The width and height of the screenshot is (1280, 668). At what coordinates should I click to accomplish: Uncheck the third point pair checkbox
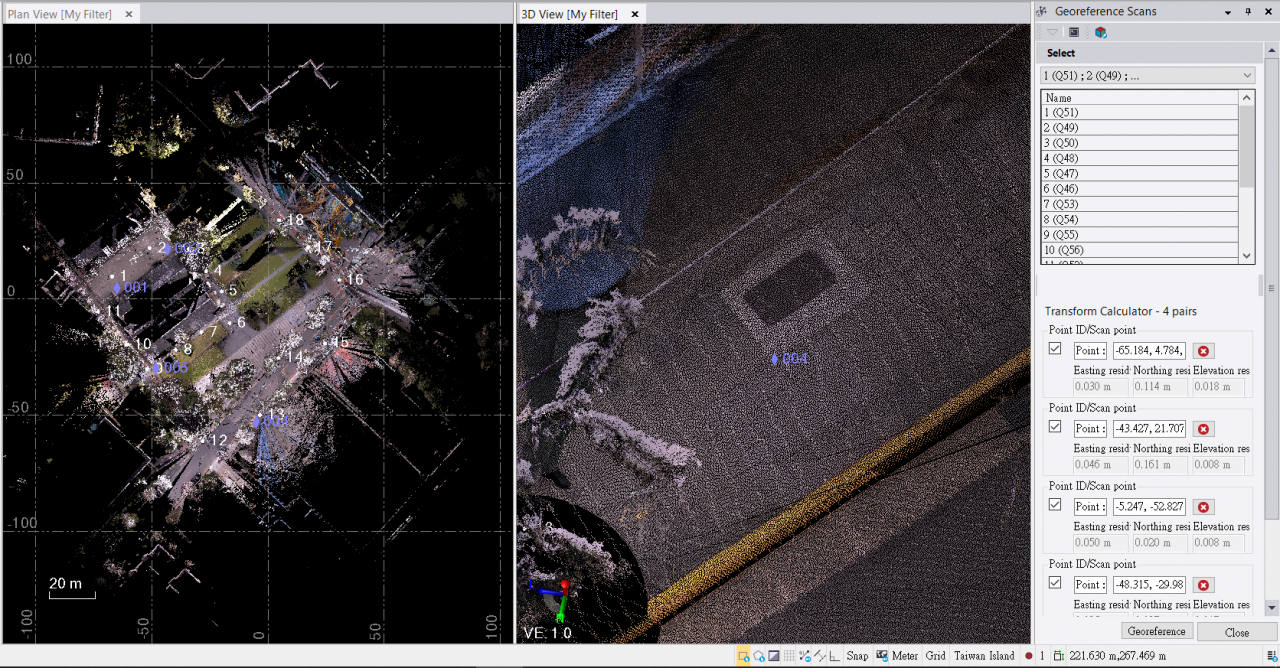(1055, 505)
